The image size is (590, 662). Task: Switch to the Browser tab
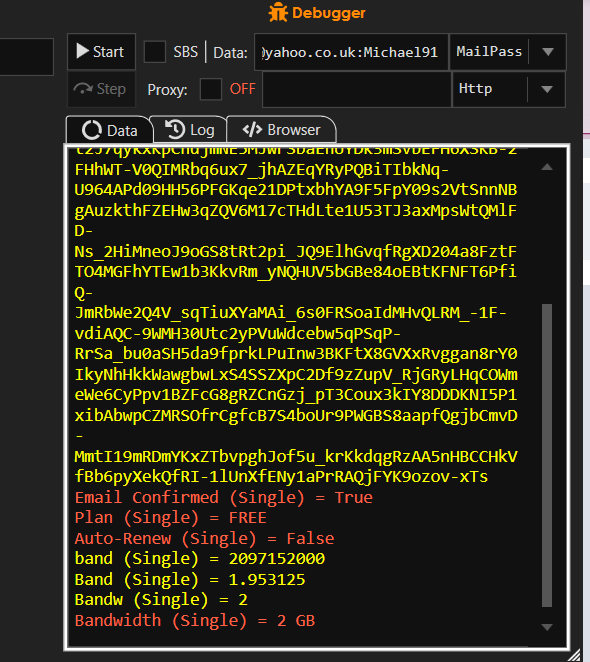[x=282, y=130]
